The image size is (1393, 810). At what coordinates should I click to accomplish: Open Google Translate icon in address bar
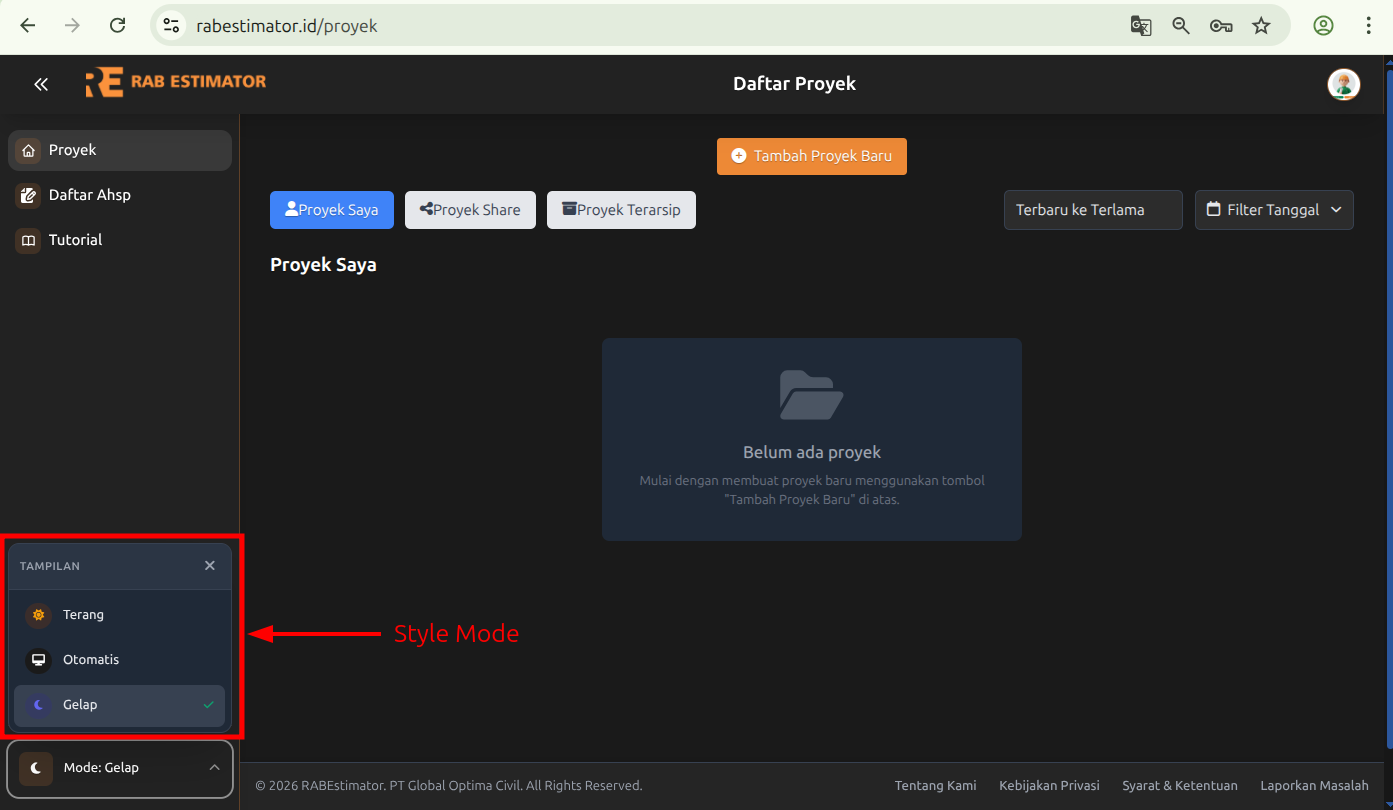point(1141,26)
